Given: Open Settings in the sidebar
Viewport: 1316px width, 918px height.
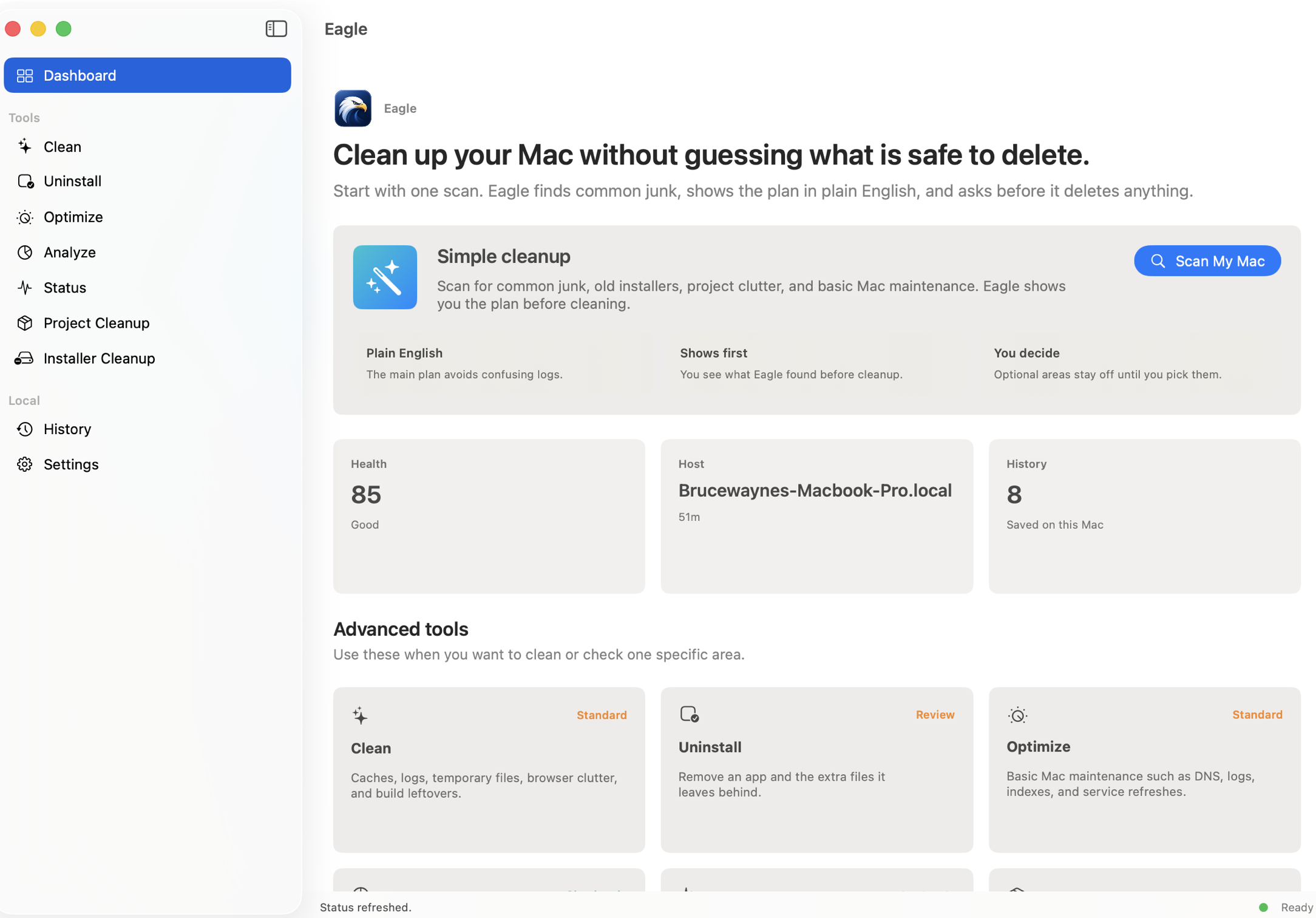Looking at the screenshot, I should point(148,464).
